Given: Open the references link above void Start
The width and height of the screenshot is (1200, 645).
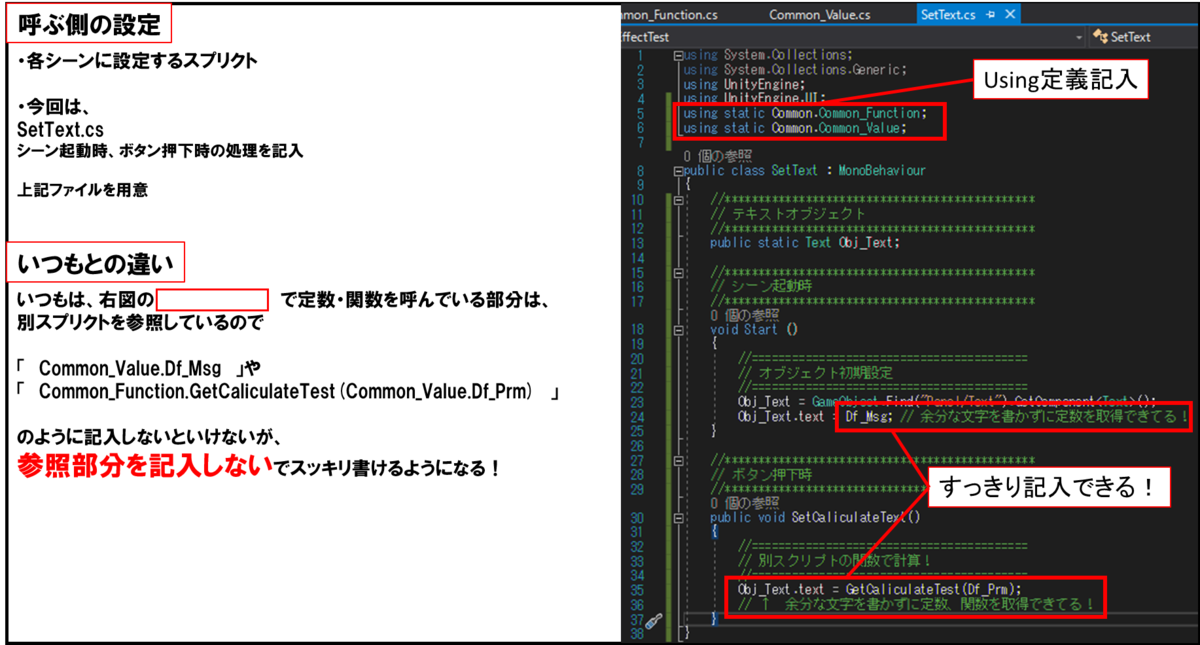Looking at the screenshot, I should click(x=745, y=315).
